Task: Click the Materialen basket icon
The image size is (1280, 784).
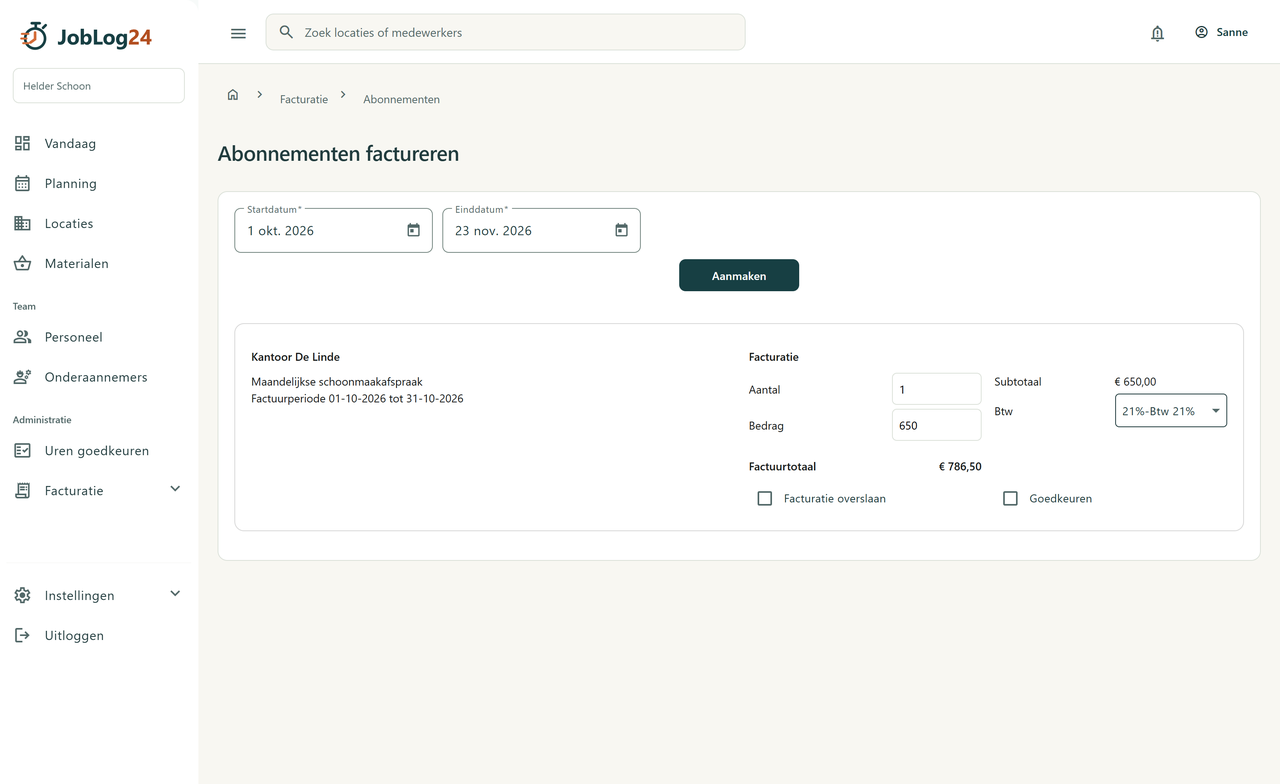Action: [x=22, y=263]
